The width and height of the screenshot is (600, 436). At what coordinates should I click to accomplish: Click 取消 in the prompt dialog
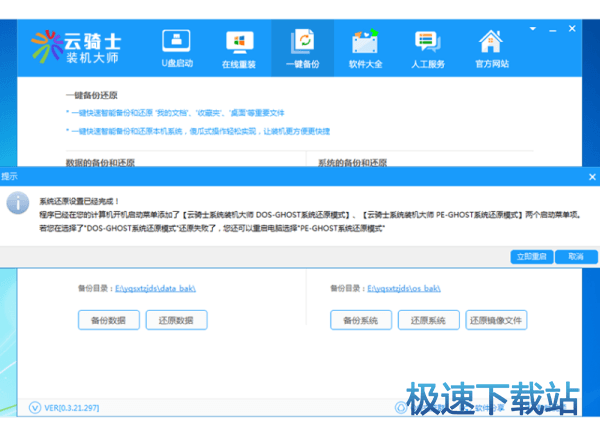tap(576, 256)
